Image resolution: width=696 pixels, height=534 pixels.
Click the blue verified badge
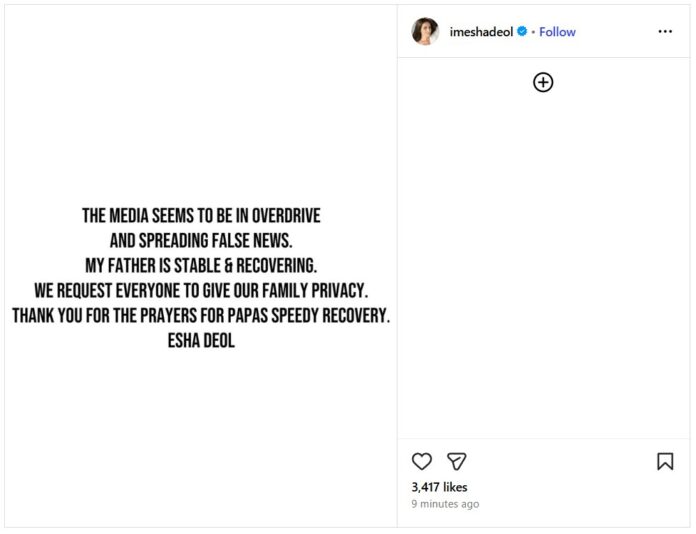(x=522, y=32)
